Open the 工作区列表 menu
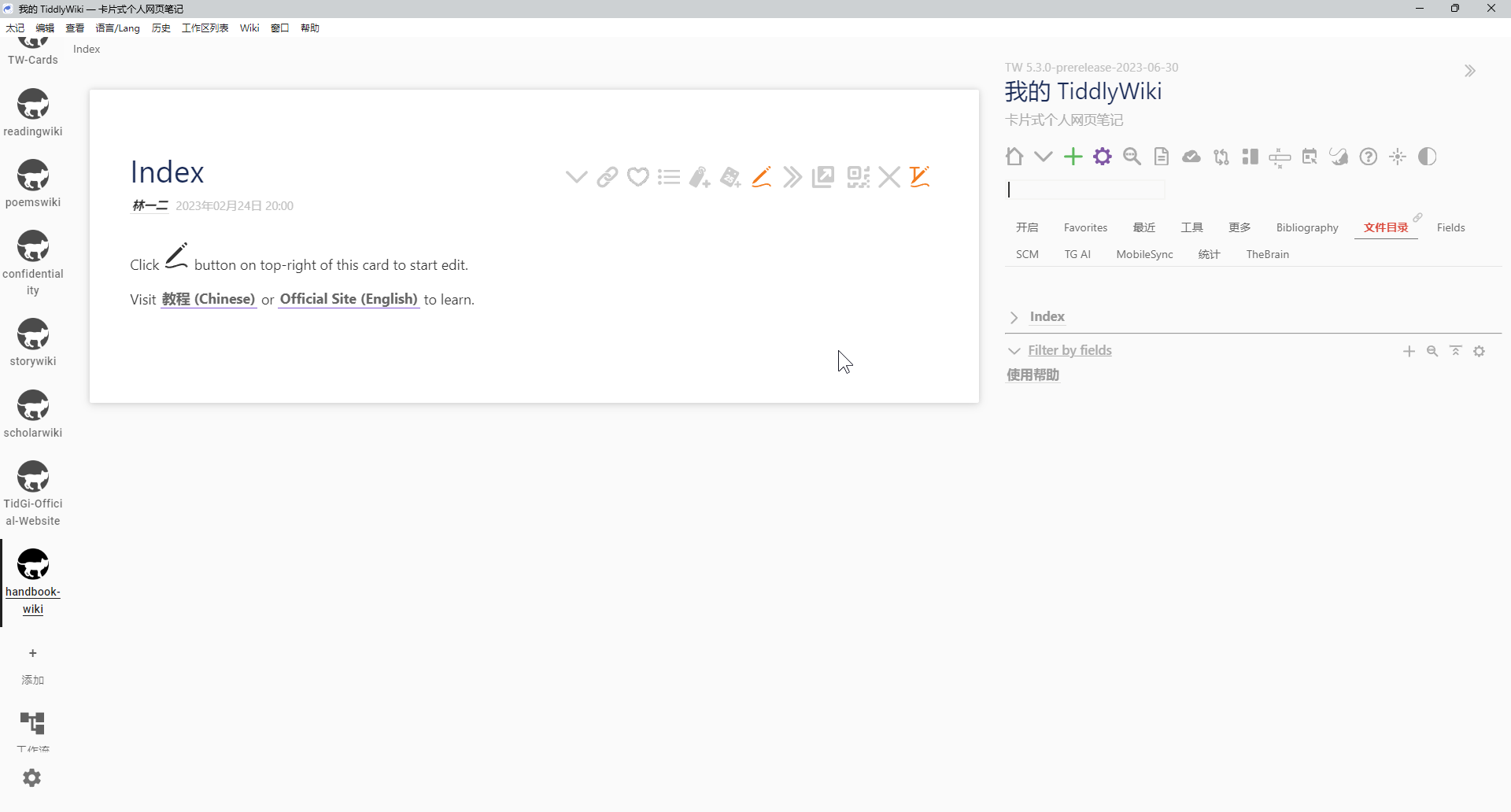 point(205,28)
